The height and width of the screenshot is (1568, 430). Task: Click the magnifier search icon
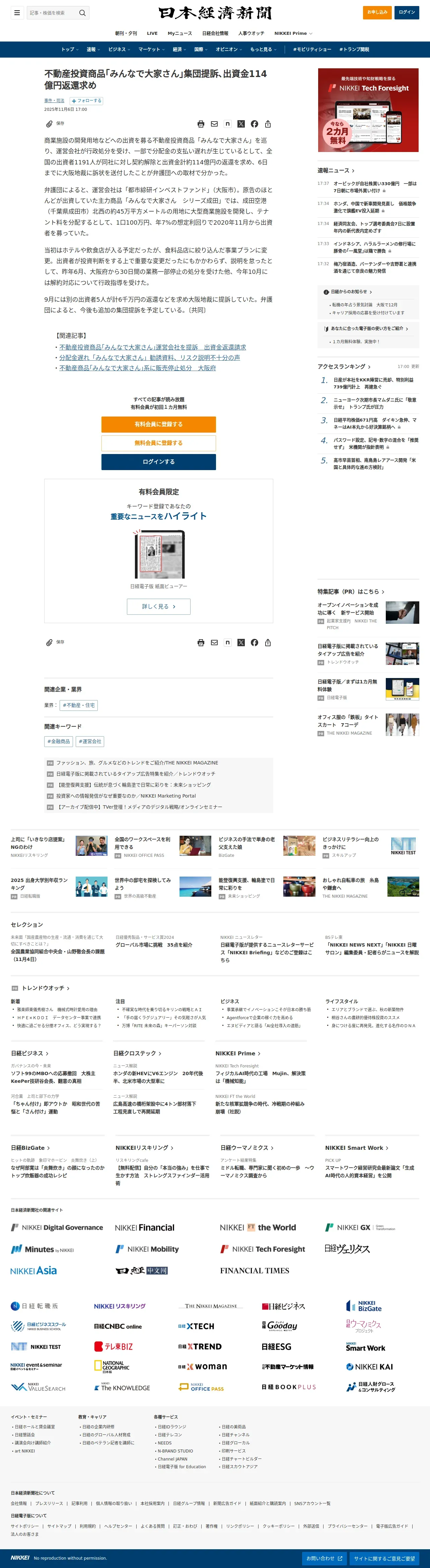pos(82,12)
